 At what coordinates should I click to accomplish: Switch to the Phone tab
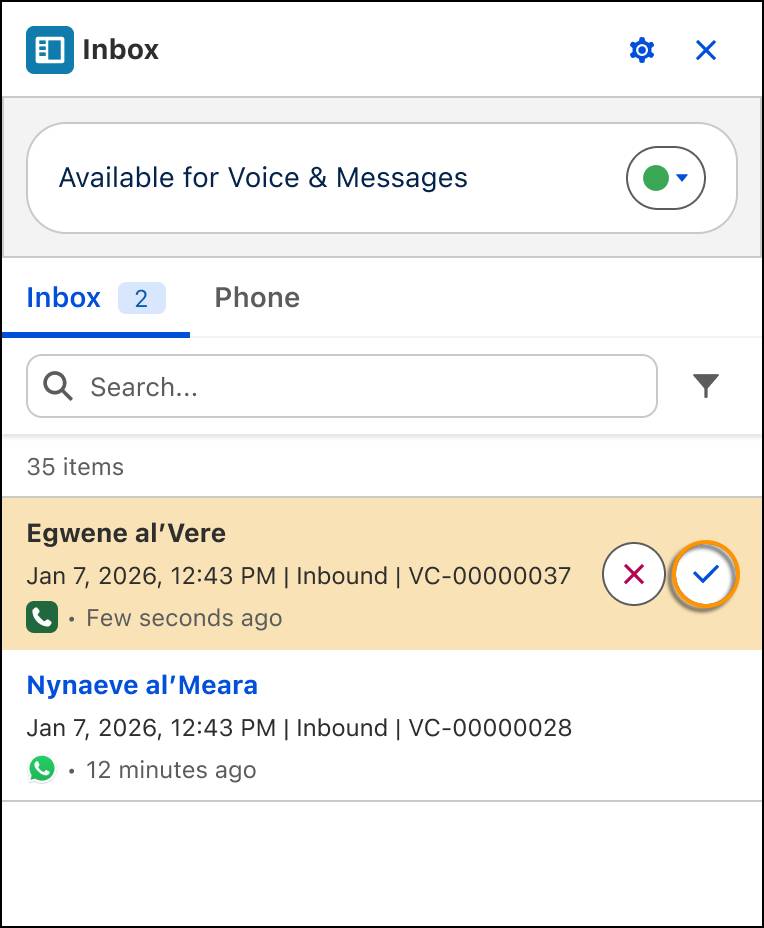pyautogui.click(x=257, y=298)
